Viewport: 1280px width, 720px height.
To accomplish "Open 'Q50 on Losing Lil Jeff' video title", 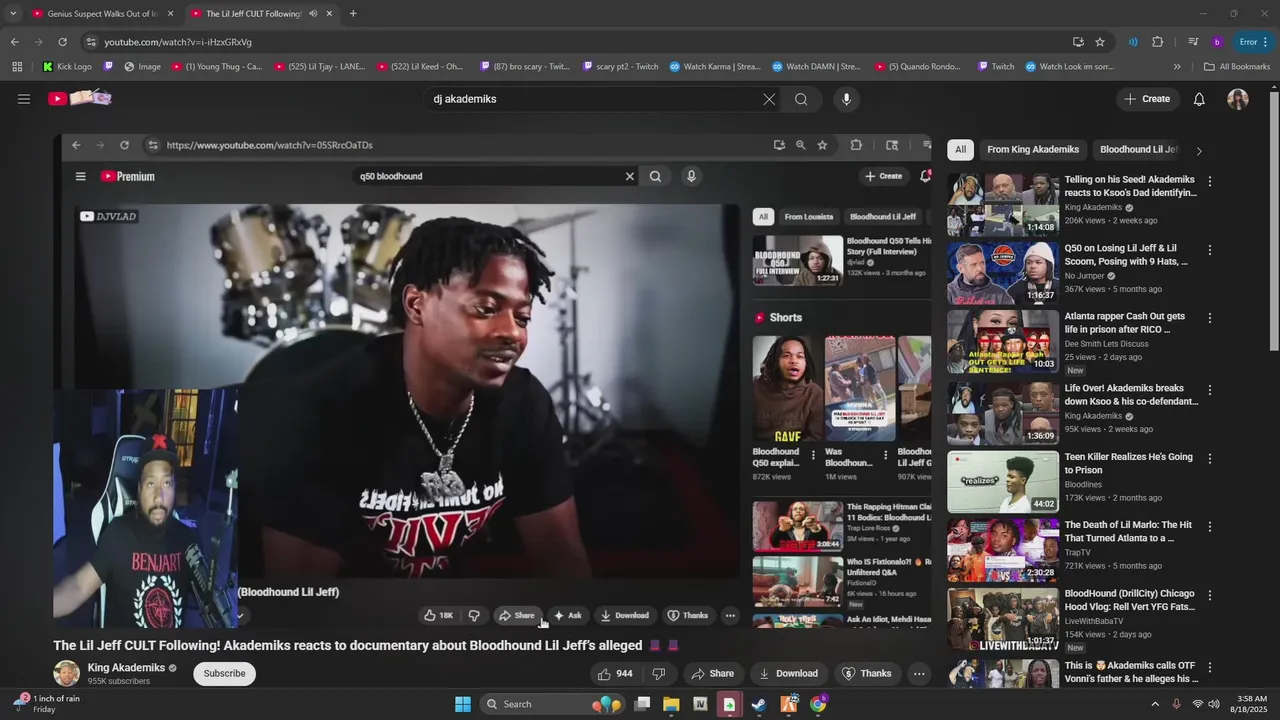I will (1126, 255).
